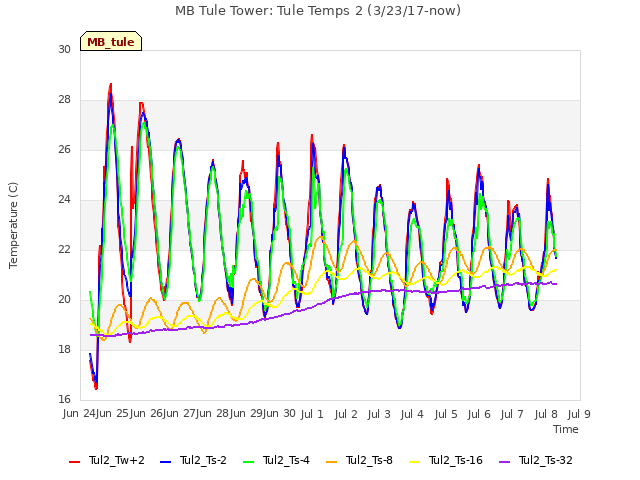Click the blue Tul2_Ts-2 legend swatch
The height and width of the screenshot is (480, 640).
tap(165, 462)
